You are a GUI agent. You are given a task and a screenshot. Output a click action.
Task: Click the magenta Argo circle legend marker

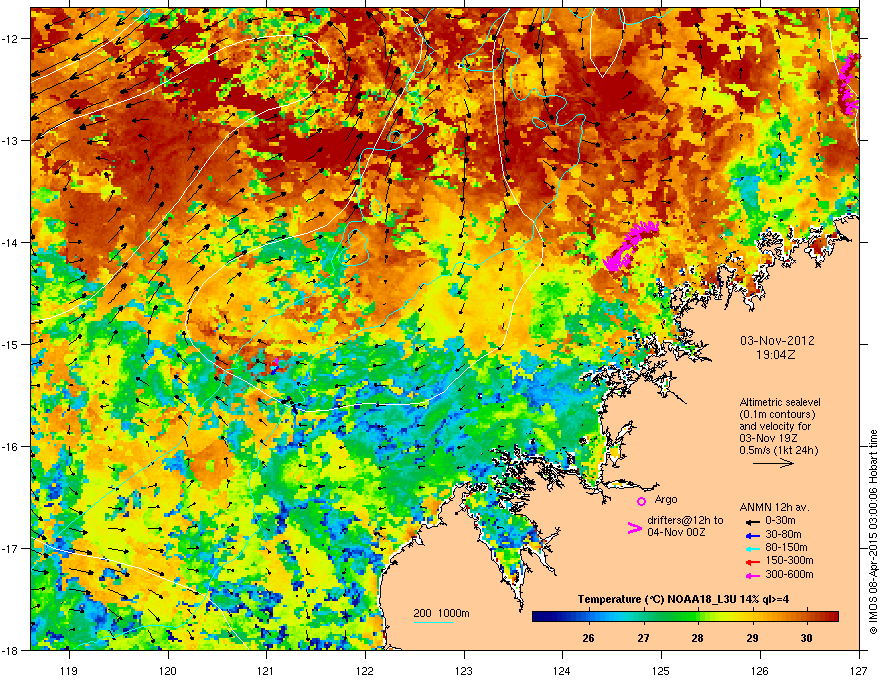tap(641, 501)
